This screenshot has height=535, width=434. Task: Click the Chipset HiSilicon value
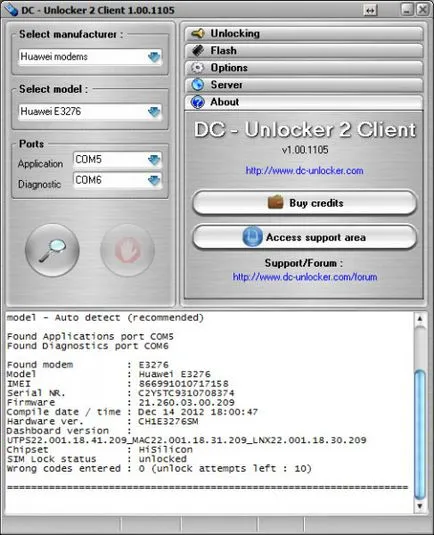(165, 449)
